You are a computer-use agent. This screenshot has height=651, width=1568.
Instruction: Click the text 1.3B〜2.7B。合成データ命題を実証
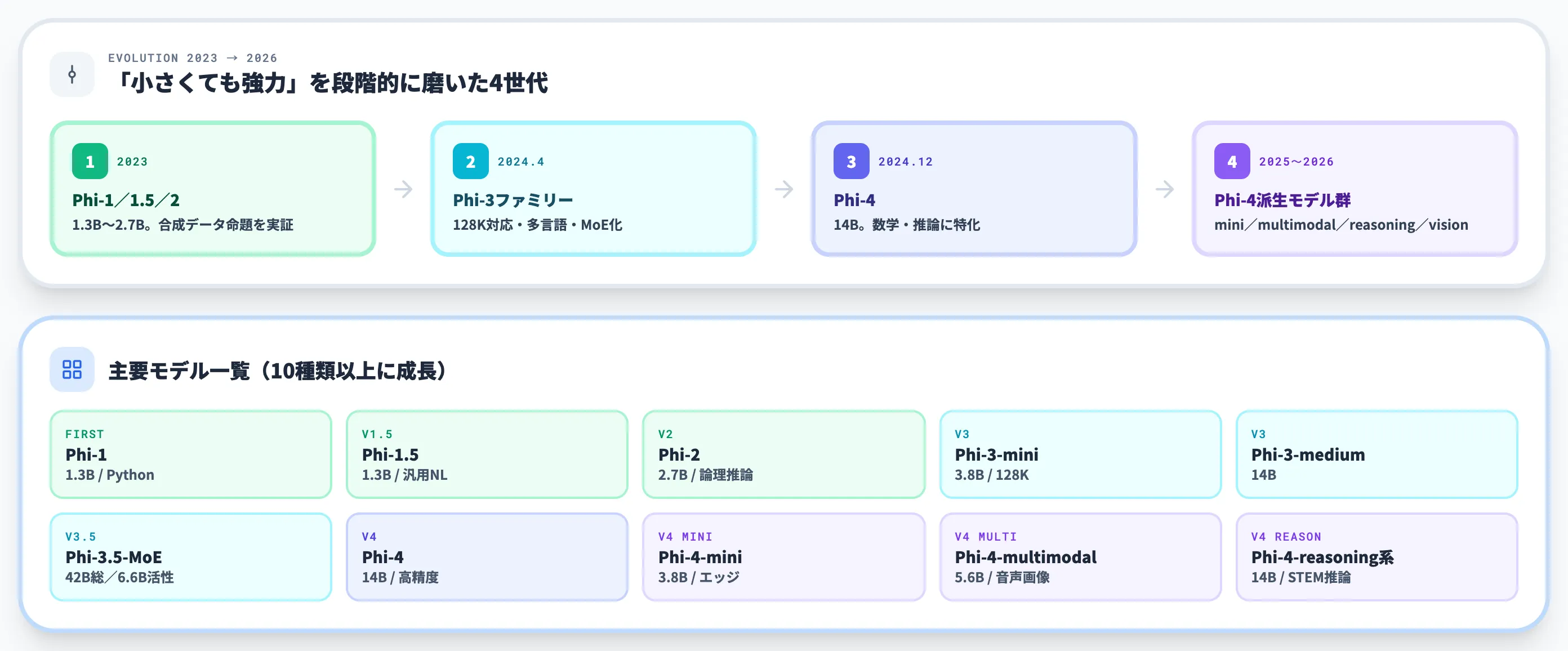tap(182, 225)
